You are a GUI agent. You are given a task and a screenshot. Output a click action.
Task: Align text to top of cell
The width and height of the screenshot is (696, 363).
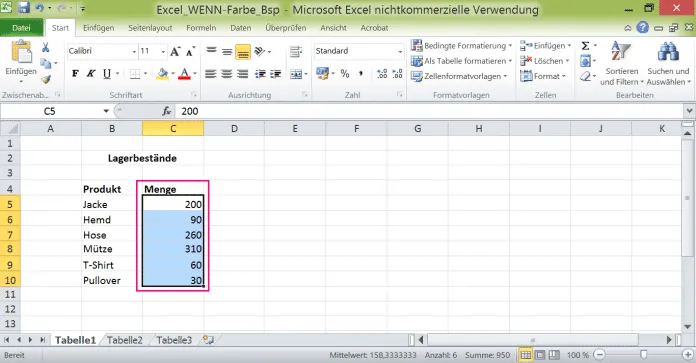[211, 51]
